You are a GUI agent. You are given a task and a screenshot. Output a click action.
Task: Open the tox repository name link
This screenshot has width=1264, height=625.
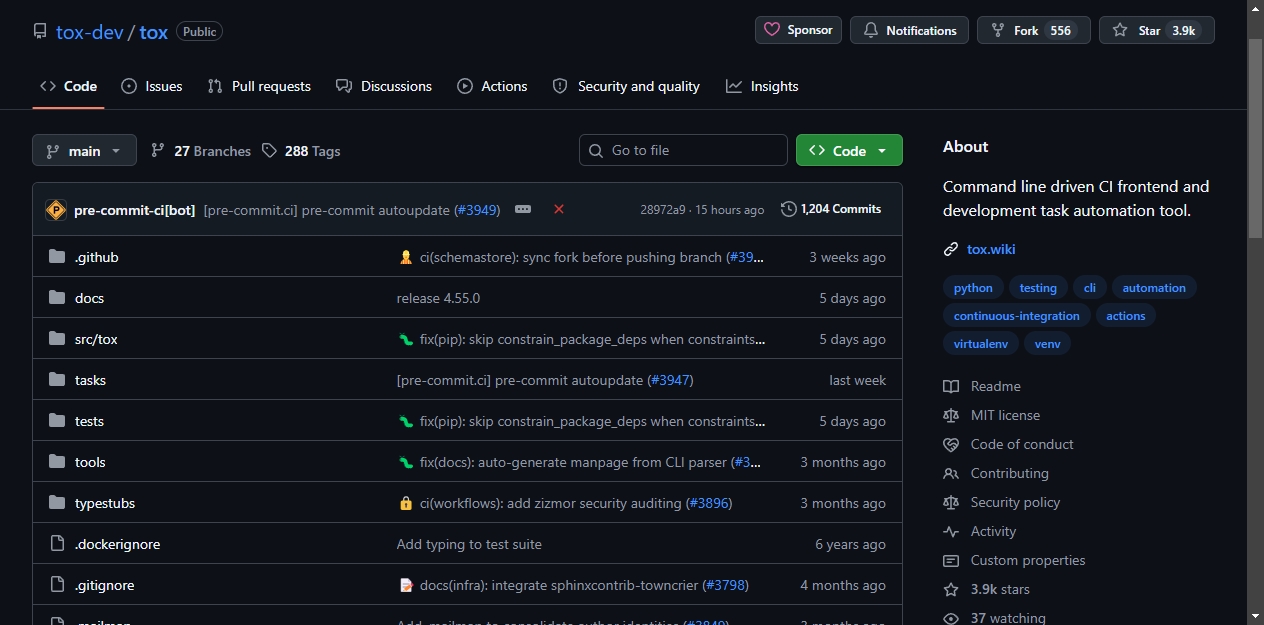[x=153, y=31]
